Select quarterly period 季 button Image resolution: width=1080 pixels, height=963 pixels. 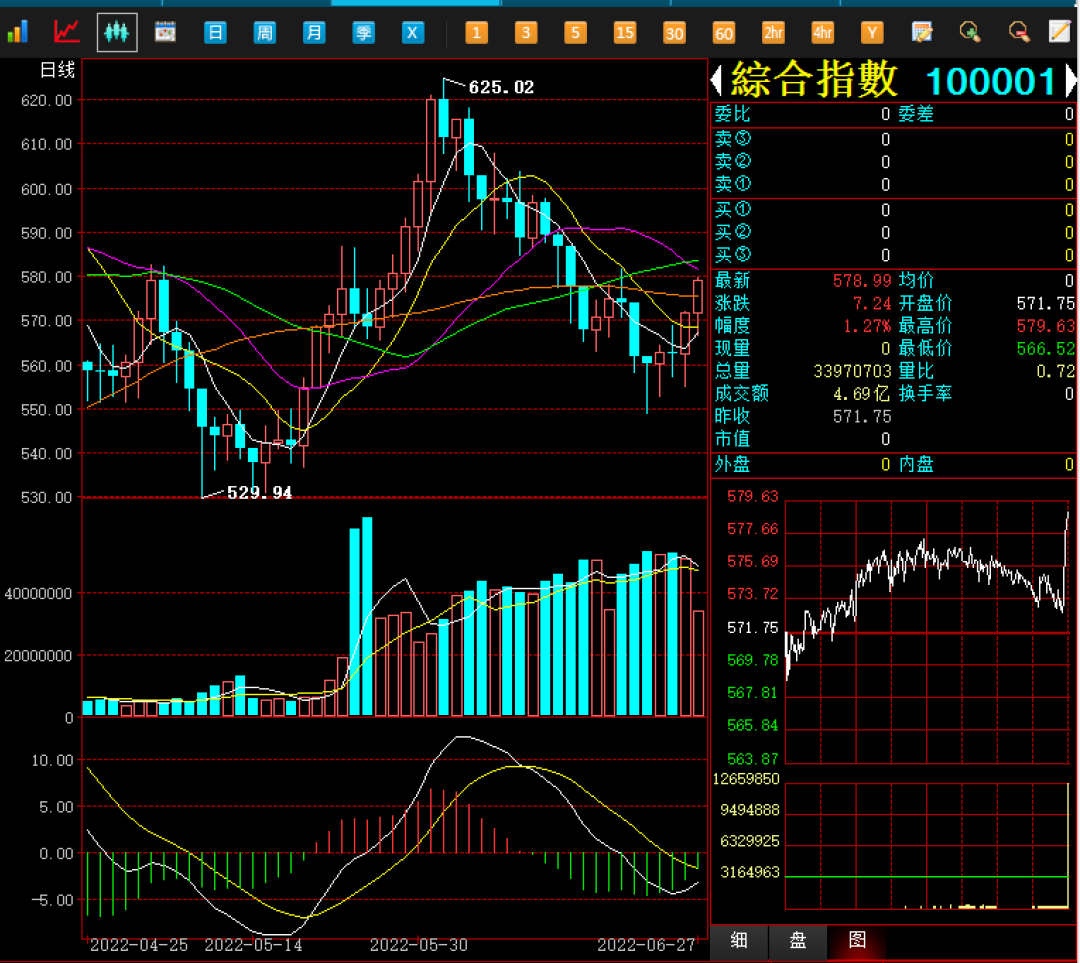(363, 32)
